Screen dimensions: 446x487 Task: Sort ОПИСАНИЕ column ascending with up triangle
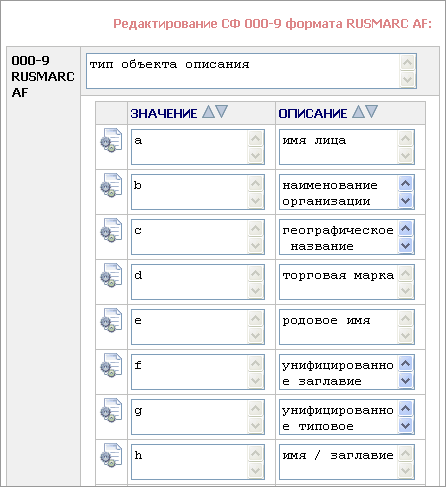pos(359,112)
